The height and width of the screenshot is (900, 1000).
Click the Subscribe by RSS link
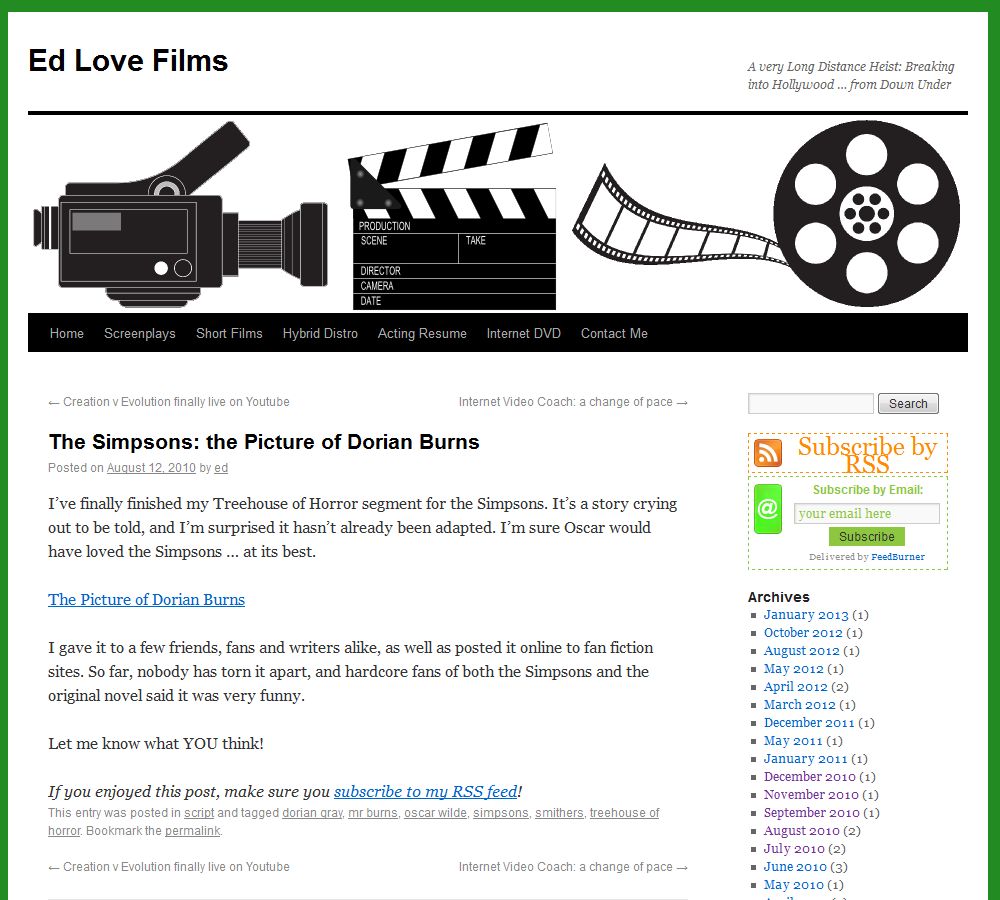click(867, 454)
